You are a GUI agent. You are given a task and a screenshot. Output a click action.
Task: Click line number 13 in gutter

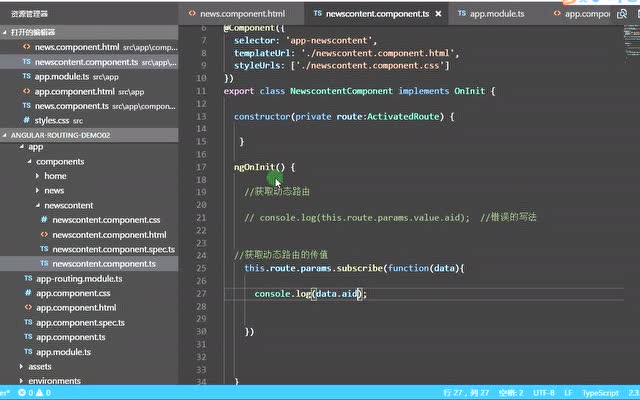click(201, 117)
